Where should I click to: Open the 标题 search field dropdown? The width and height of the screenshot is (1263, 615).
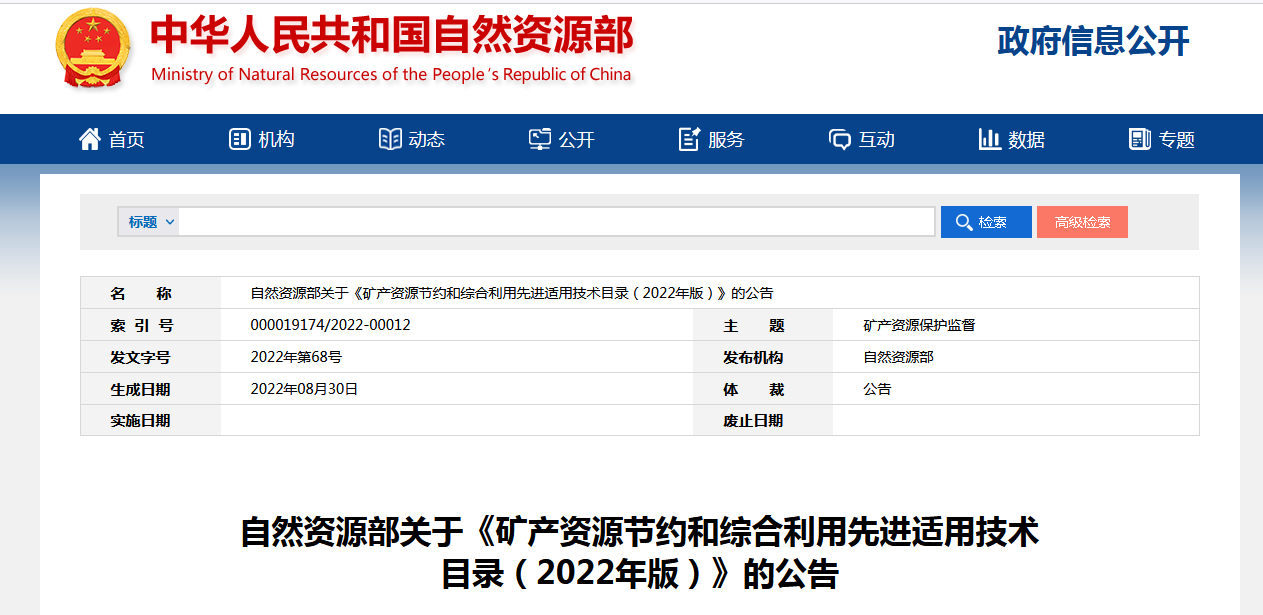[x=150, y=222]
